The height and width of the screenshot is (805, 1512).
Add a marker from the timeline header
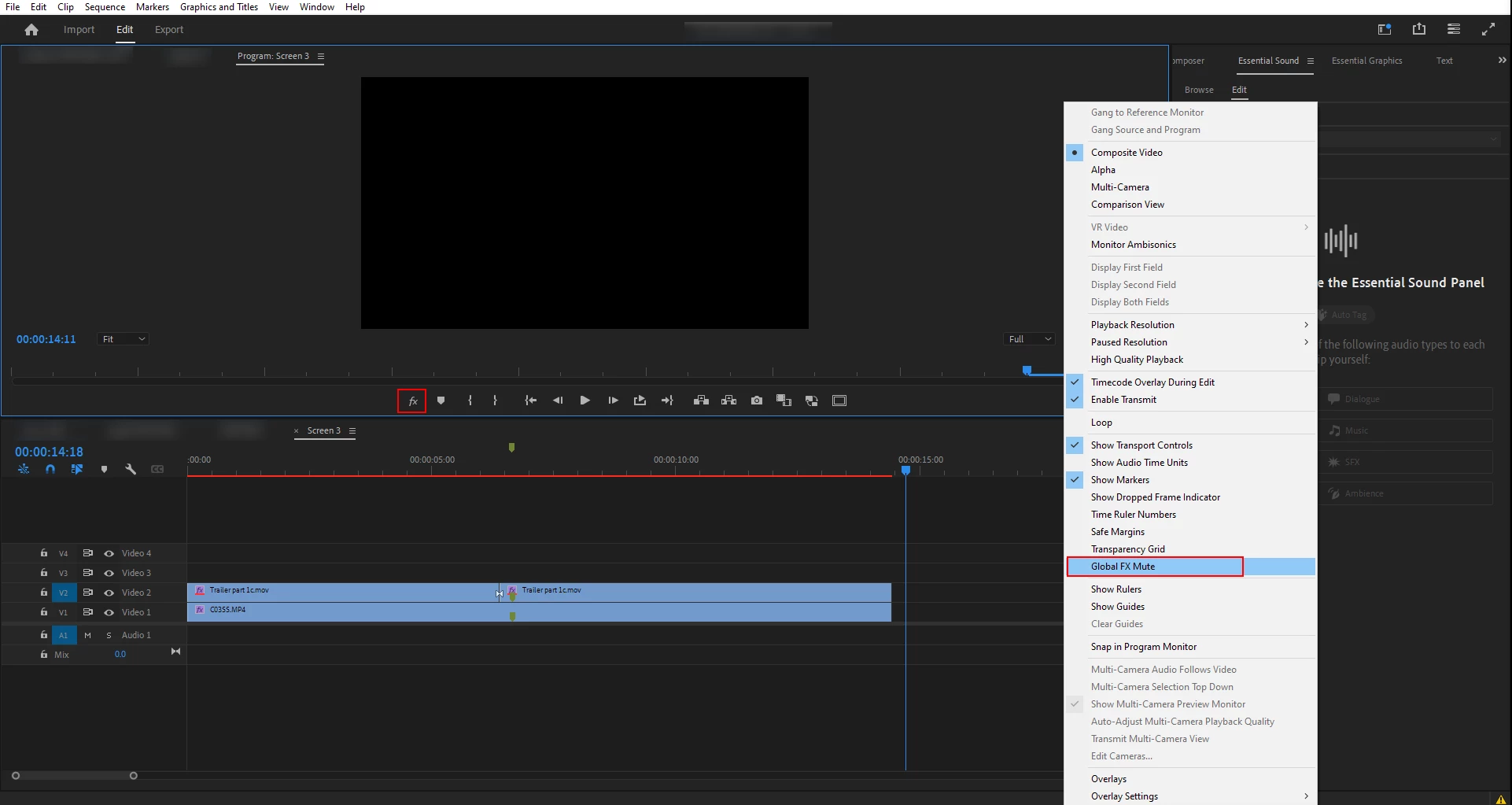click(x=104, y=469)
